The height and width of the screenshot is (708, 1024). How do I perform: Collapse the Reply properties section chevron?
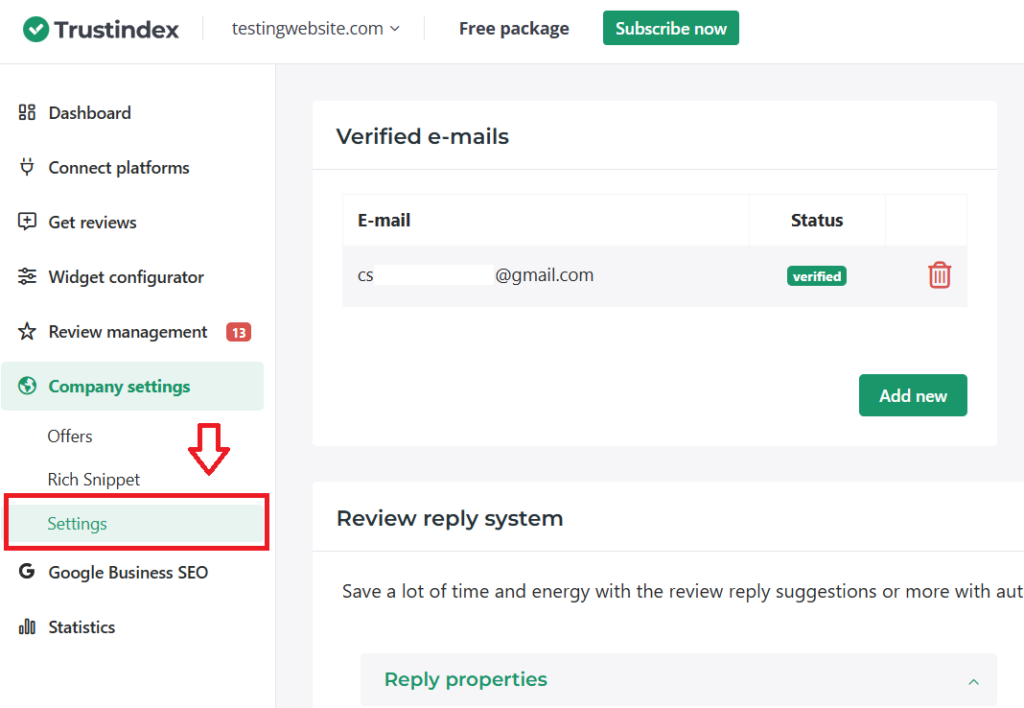973,681
